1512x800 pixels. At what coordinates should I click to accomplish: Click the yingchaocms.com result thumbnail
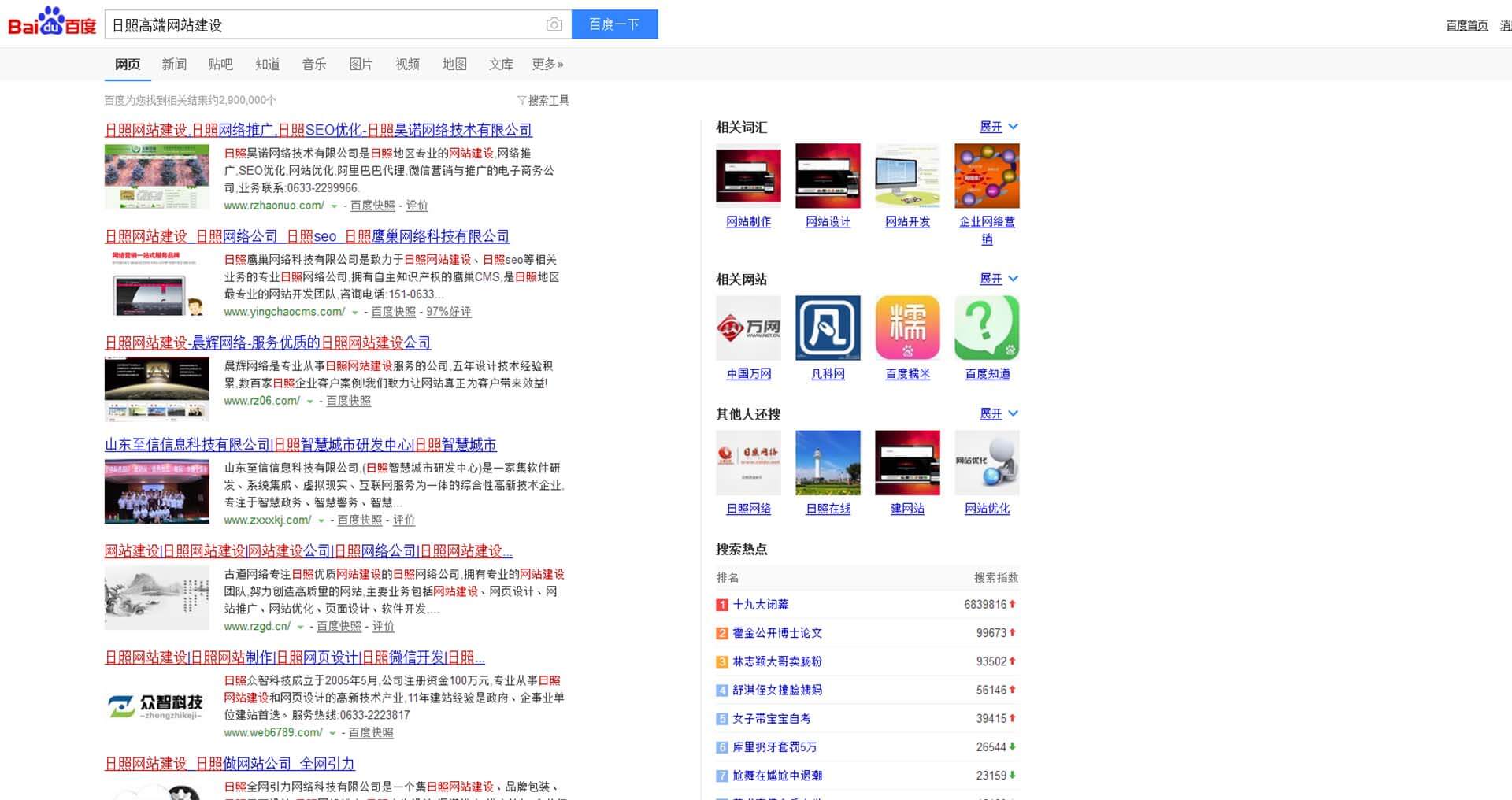tap(157, 283)
